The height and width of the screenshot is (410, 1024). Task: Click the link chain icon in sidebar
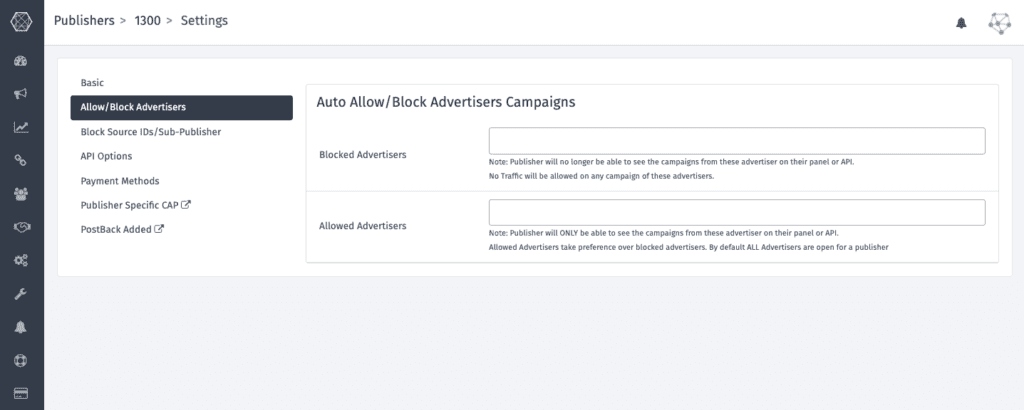tap(21, 160)
